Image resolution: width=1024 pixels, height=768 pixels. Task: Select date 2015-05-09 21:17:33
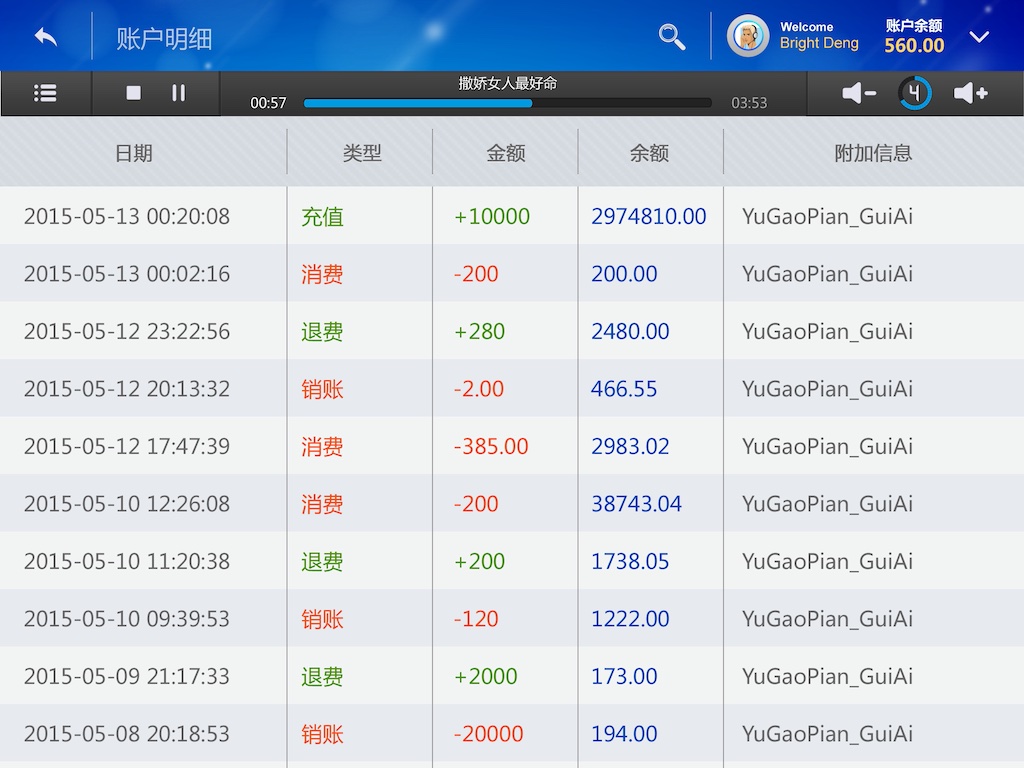tap(127, 676)
